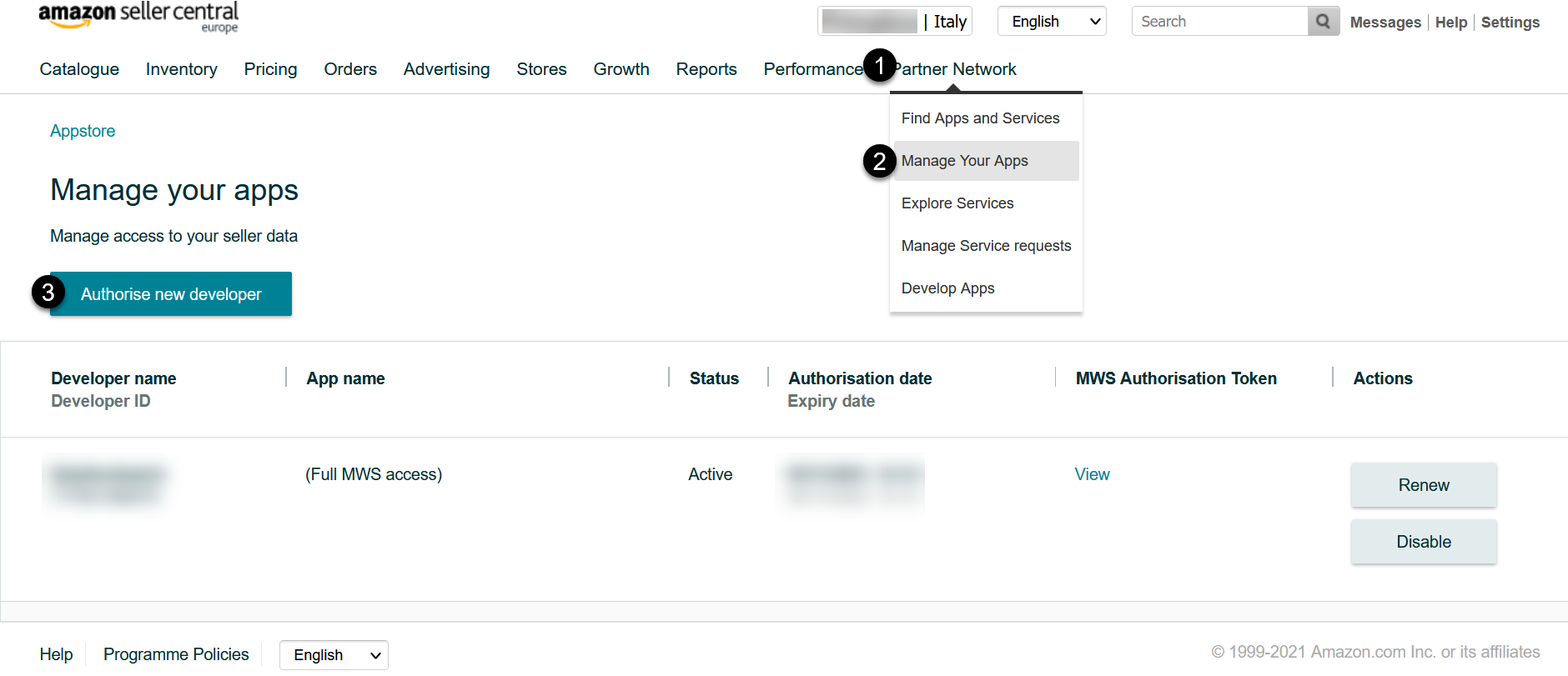The height and width of the screenshot is (676, 1568).
Task: Focus the Search input field
Action: tap(1219, 22)
